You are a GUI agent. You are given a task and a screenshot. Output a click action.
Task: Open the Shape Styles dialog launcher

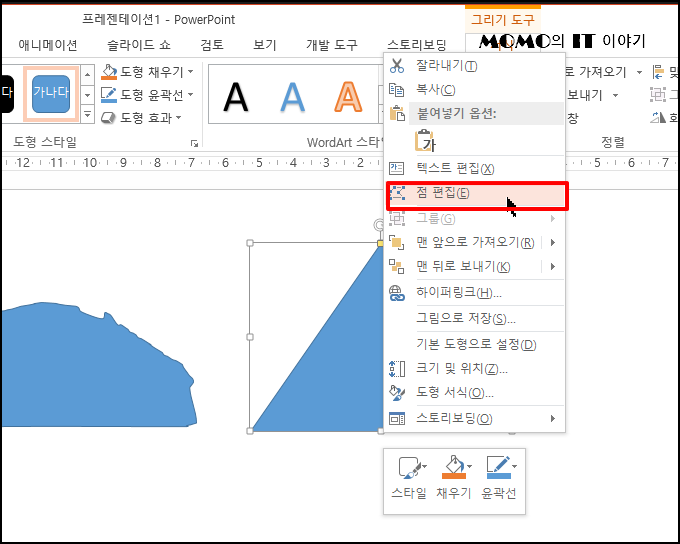(x=194, y=143)
